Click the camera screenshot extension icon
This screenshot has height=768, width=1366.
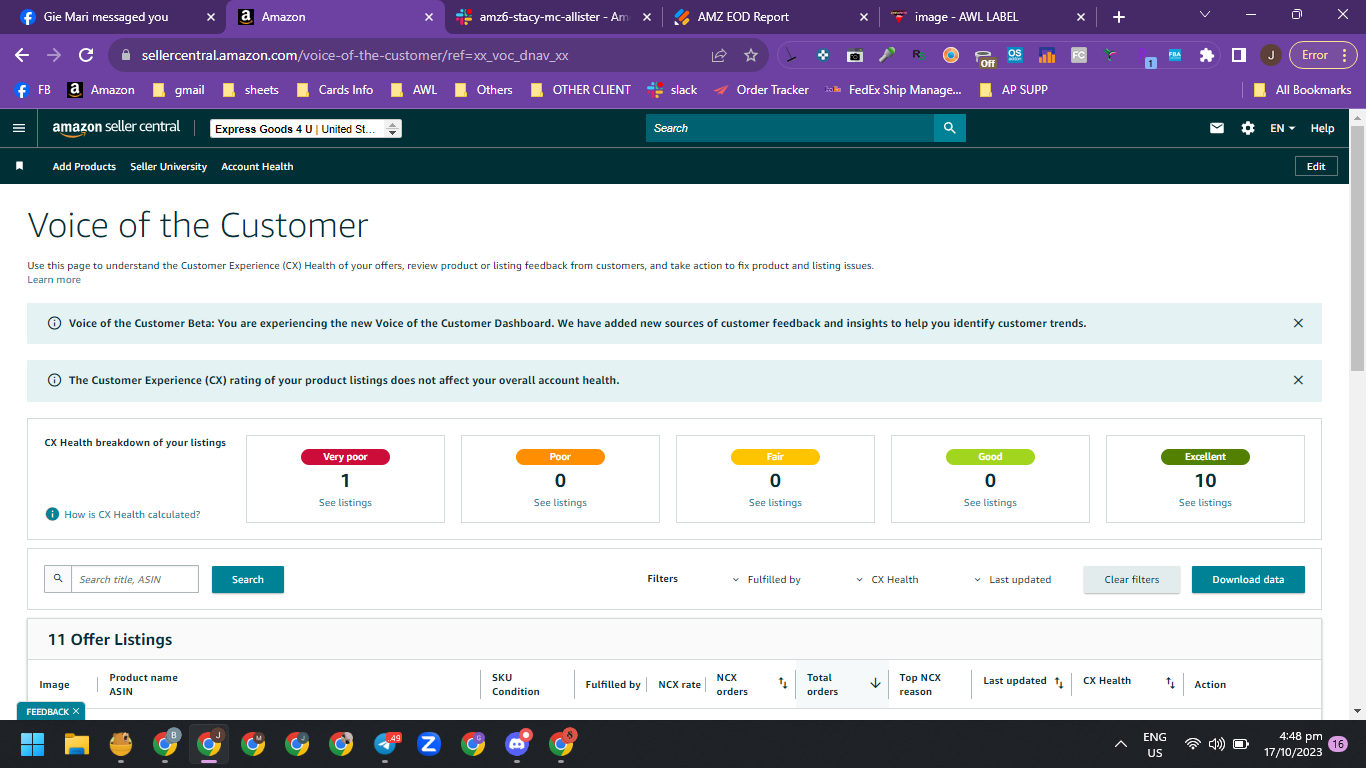pos(854,55)
